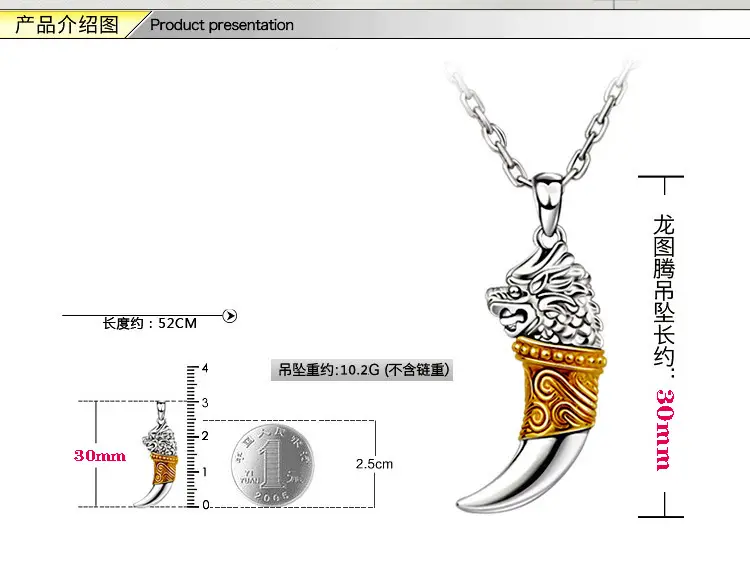Screen dimensions: 750x566
Task: Click the ruler scale mark labeled 4
Action: pyautogui.click(x=205, y=368)
